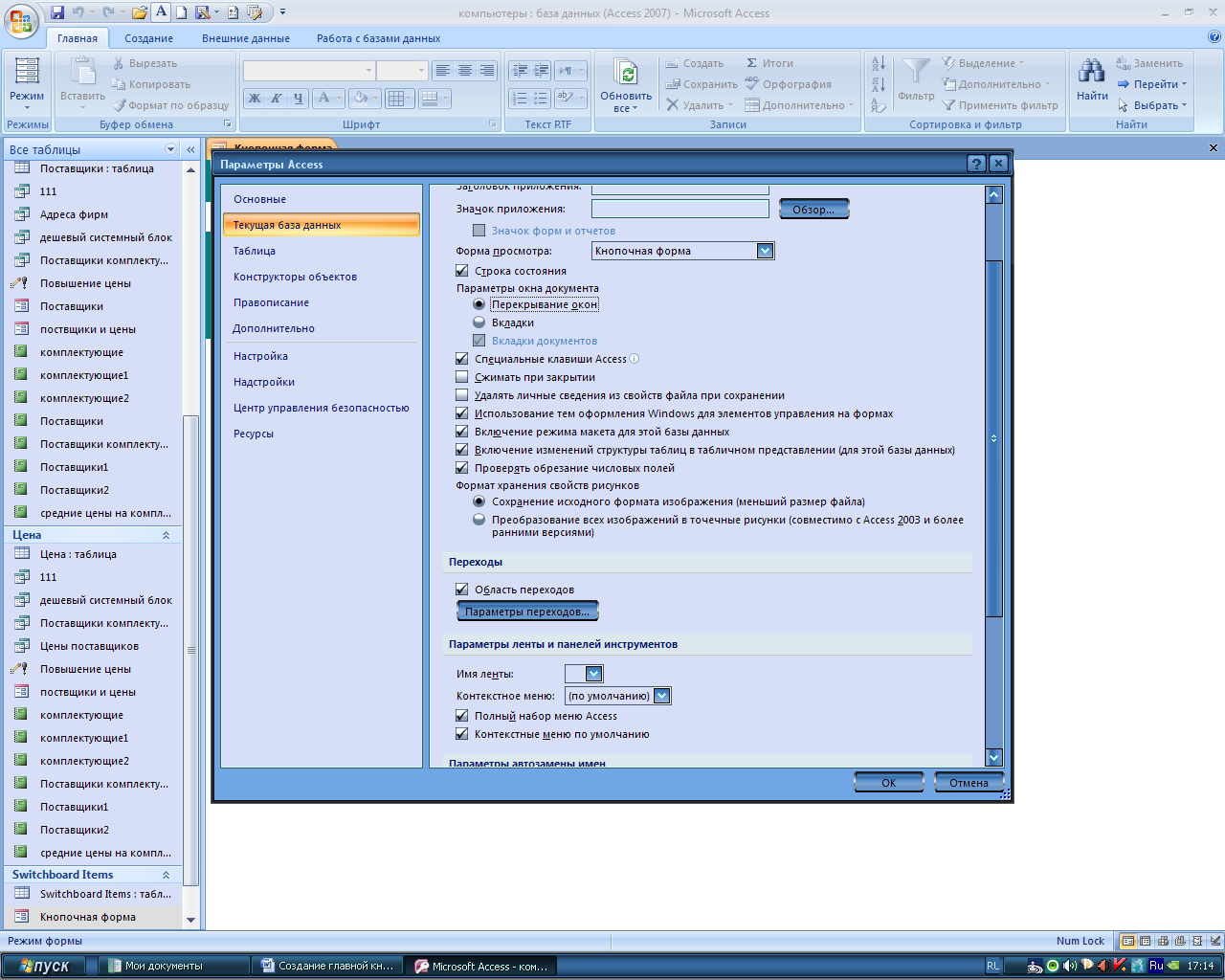Image resolution: width=1225 pixels, height=980 pixels.
Task: Click Формат по образцу painter
Action: [170, 105]
